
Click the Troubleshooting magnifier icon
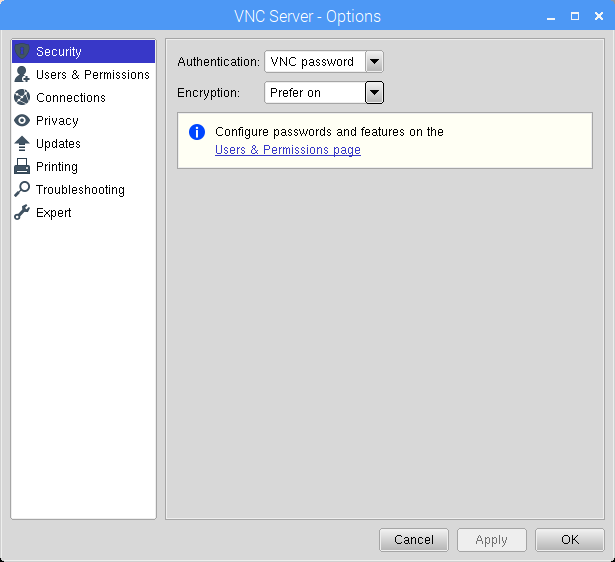(22, 189)
